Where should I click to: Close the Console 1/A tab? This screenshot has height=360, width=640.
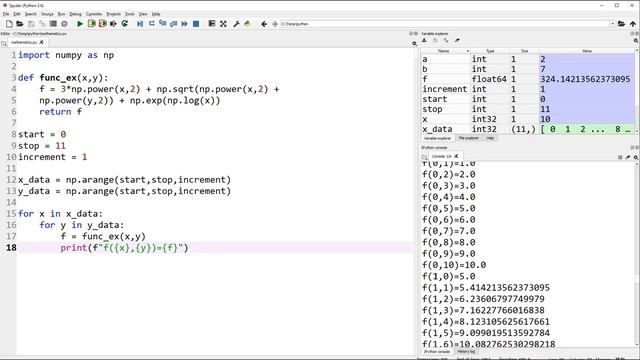[x=456, y=156]
